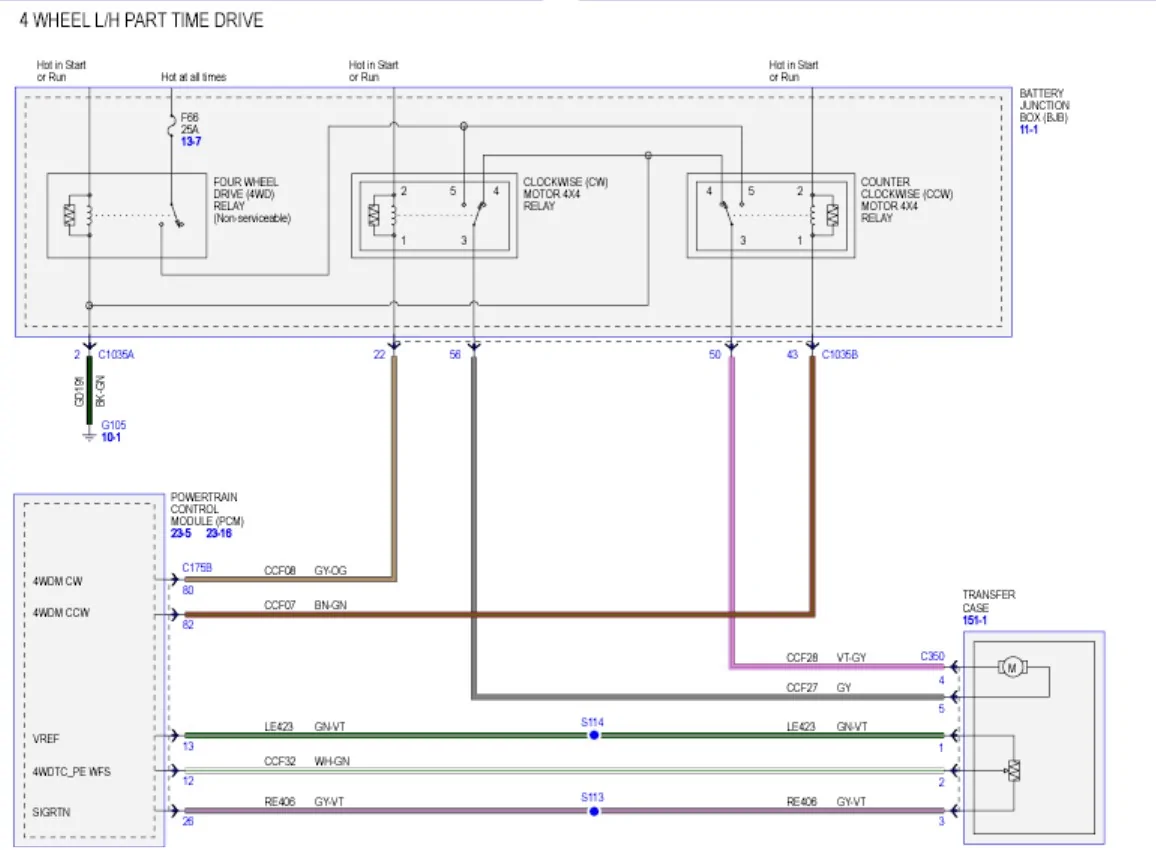Screen dimensions: 1156x850
Task: Click the brown BN-GN horizontal wire
Action: (x=498, y=614)
